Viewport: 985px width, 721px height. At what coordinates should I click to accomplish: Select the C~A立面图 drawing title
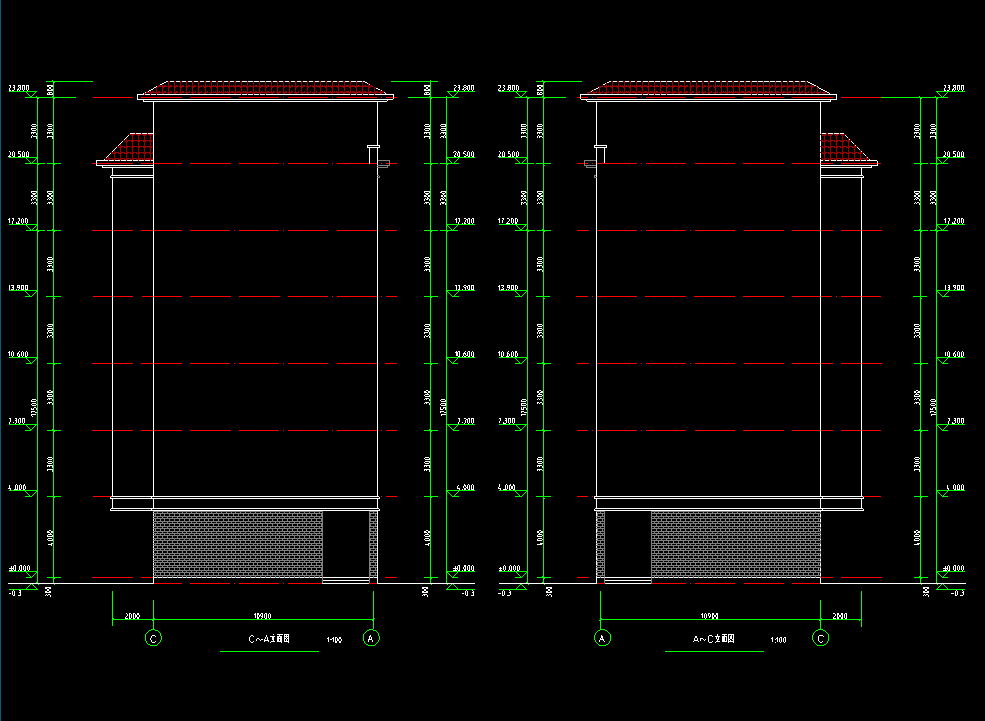click(268, 638)
